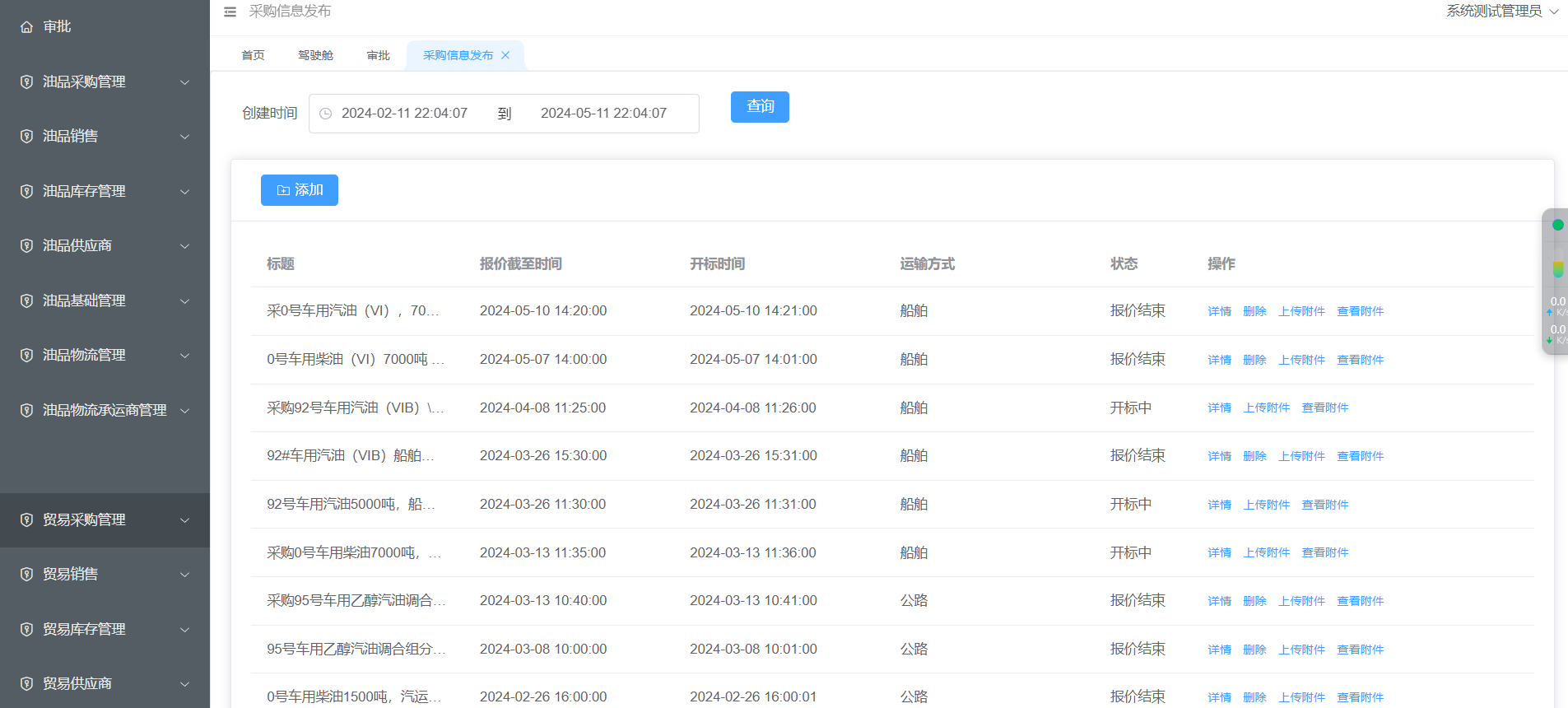The height and width of the screenshot is (708, 1568).
Task: Expand 油品供应商 sidebar section
Action: tap(185, 246)
